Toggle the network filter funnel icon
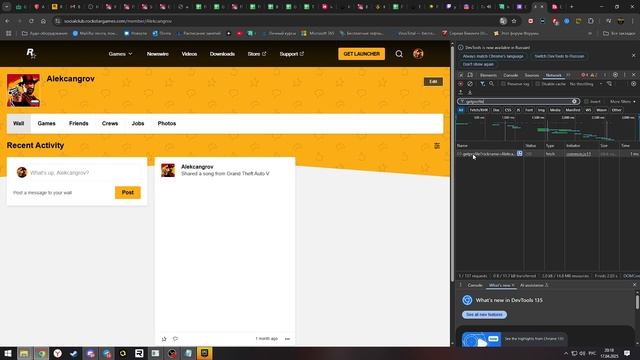 coord(482,84)
